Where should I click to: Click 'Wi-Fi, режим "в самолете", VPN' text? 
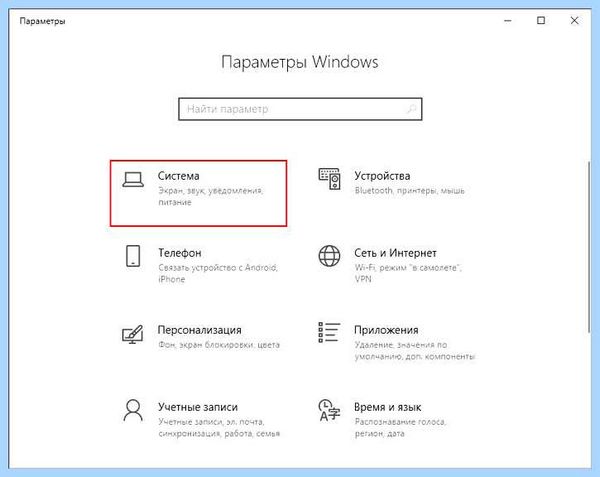408,273
